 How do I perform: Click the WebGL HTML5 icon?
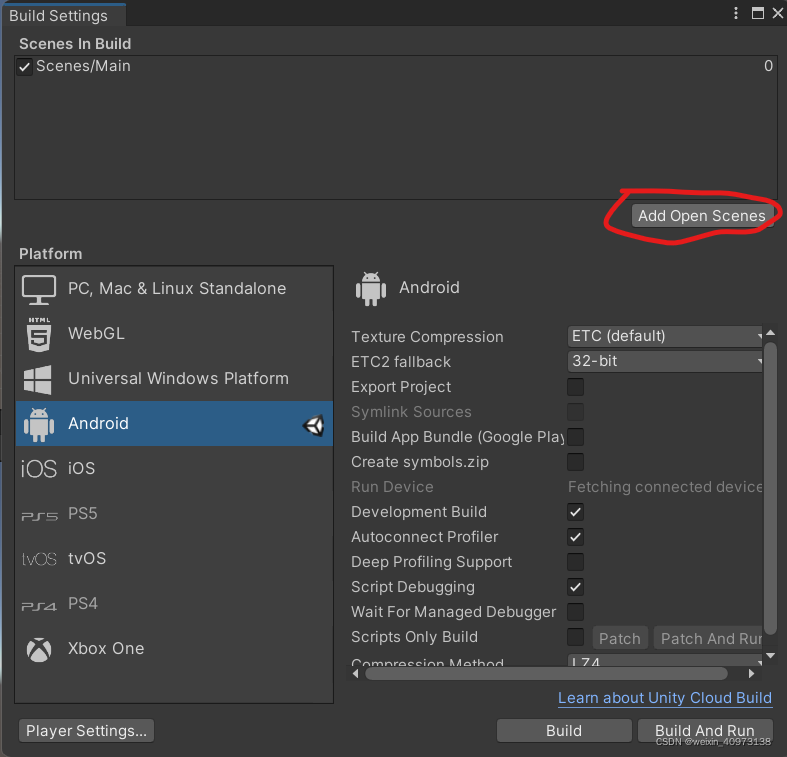(x=39, y=334)
